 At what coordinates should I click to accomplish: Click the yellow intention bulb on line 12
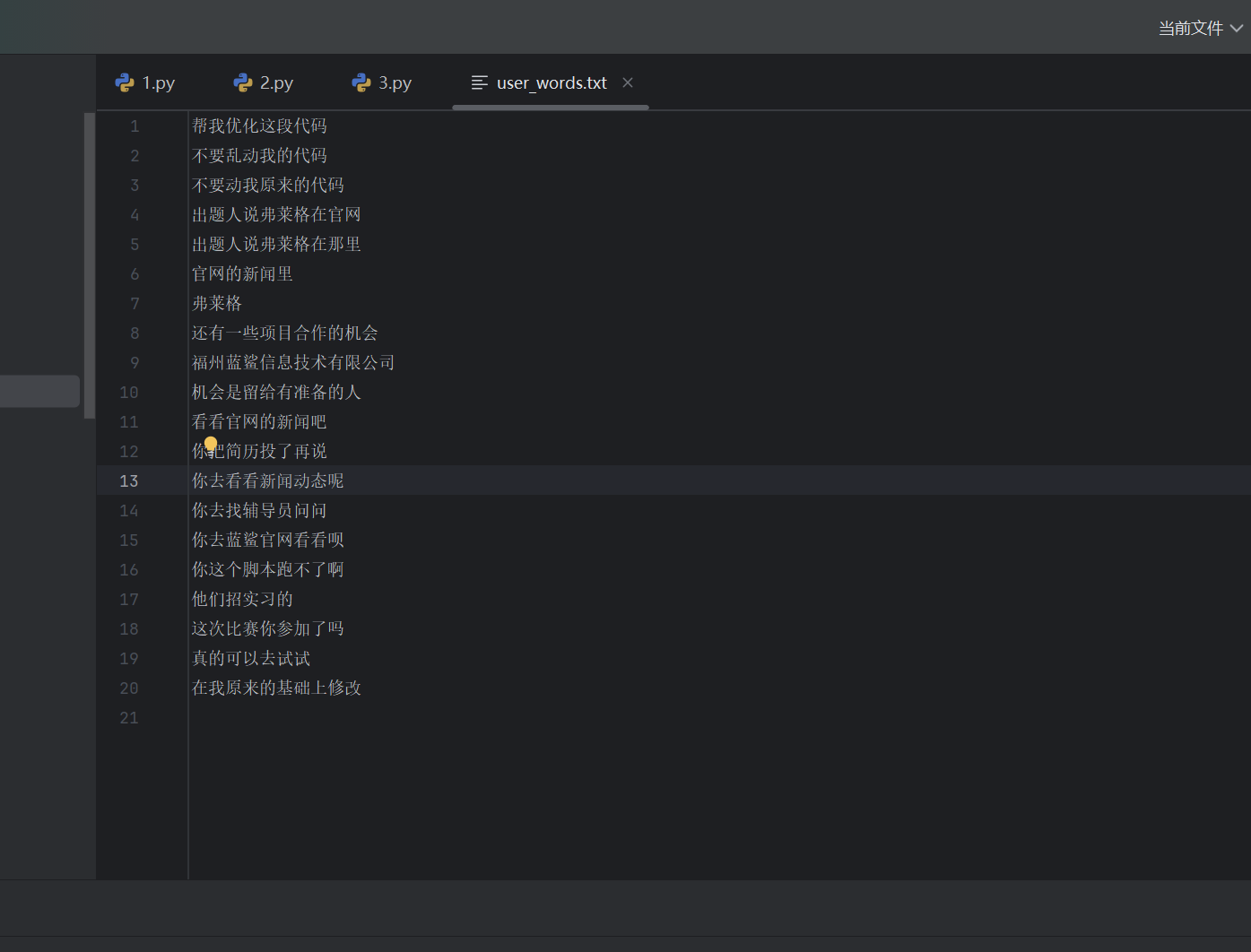coord(211,444)
